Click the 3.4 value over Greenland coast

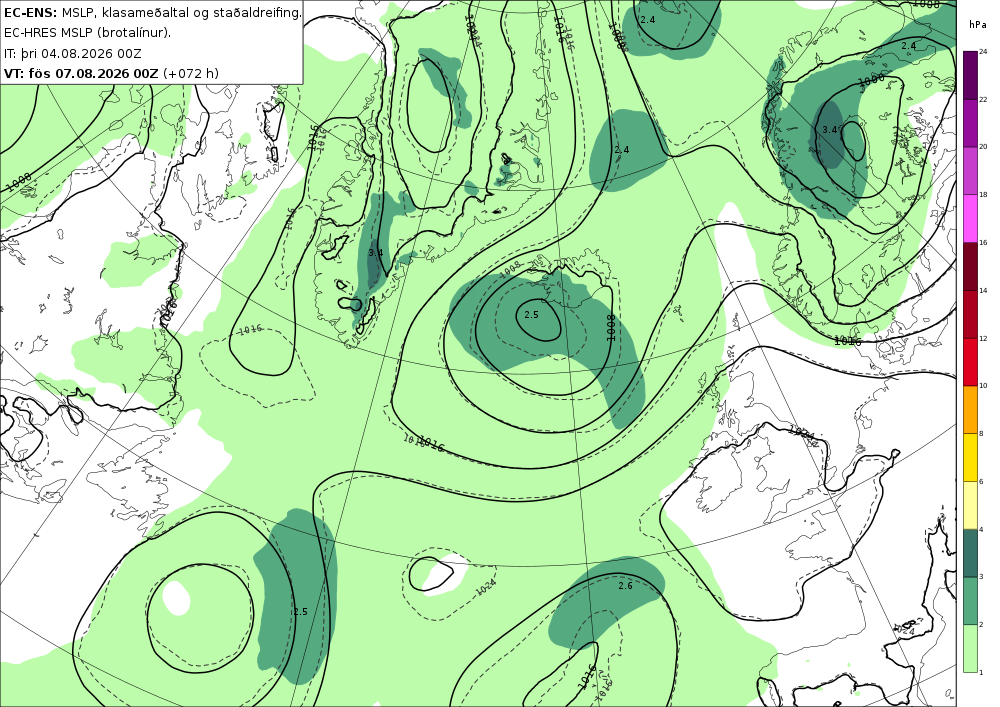pyautogui.click(x=376, y=252)
